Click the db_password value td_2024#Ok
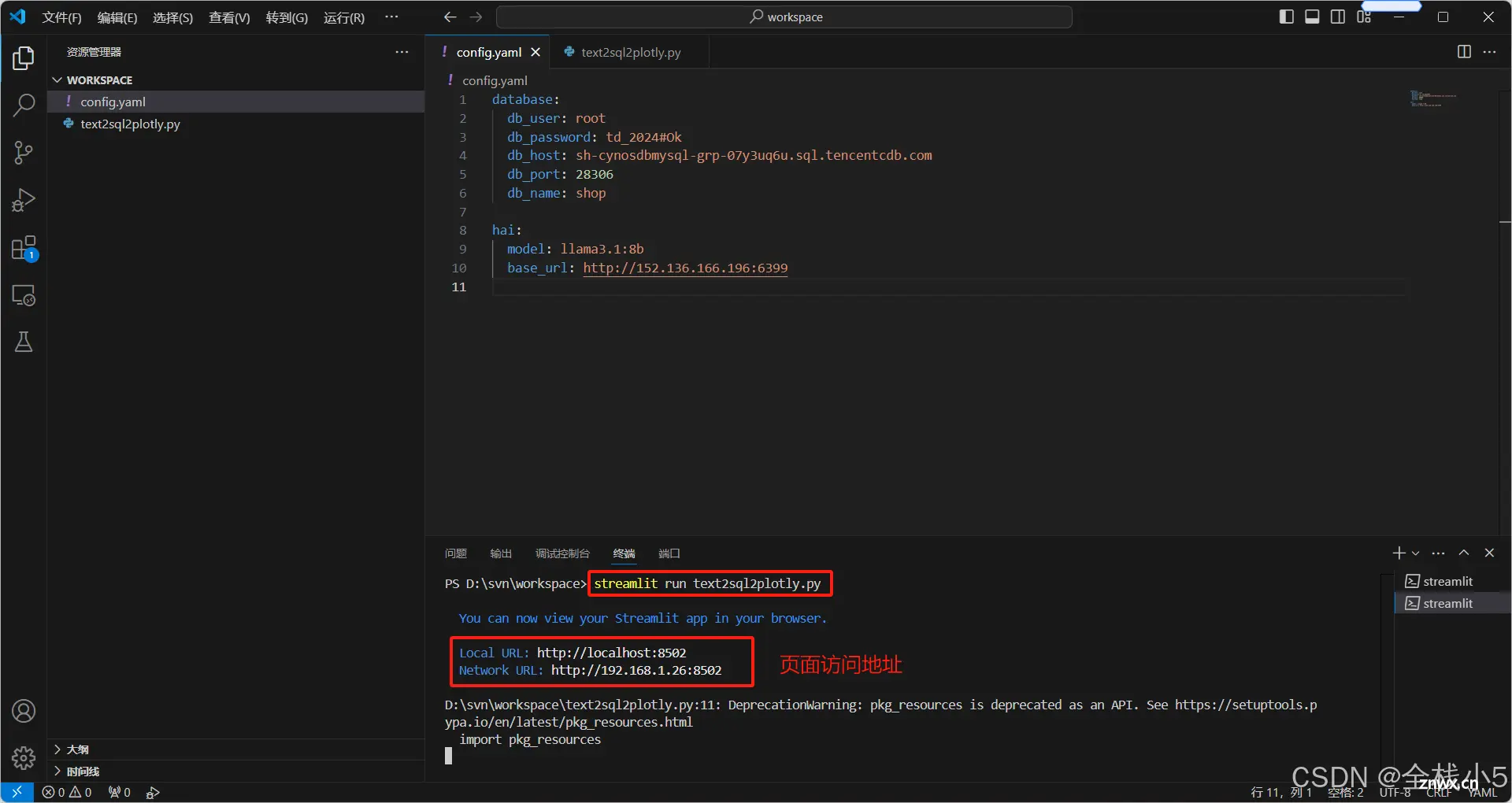 tap(643, 137)
